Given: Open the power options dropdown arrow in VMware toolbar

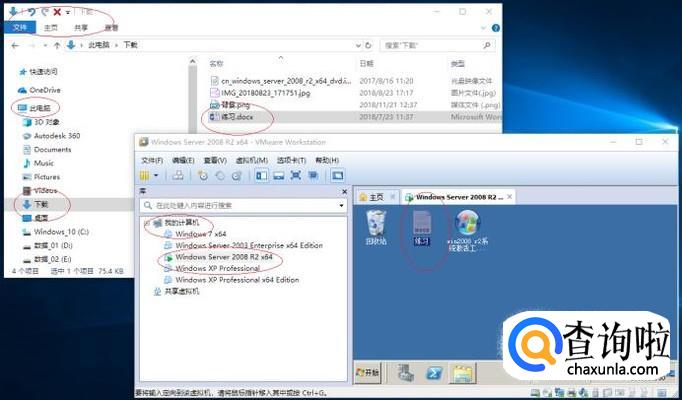Looking at the screenshot, I should 156,176.
